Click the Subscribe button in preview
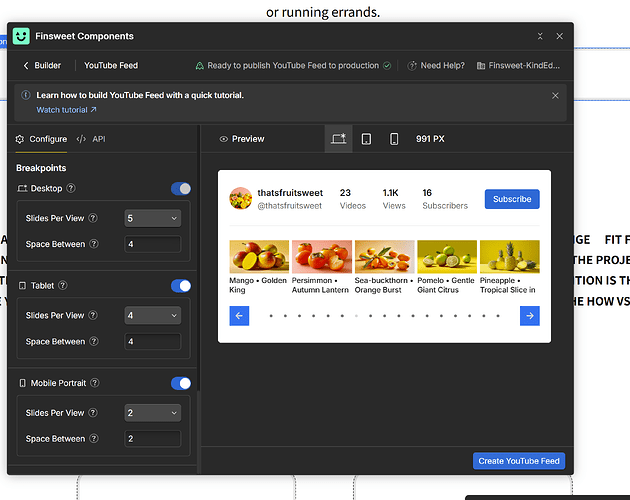 [x=512, y=199]
